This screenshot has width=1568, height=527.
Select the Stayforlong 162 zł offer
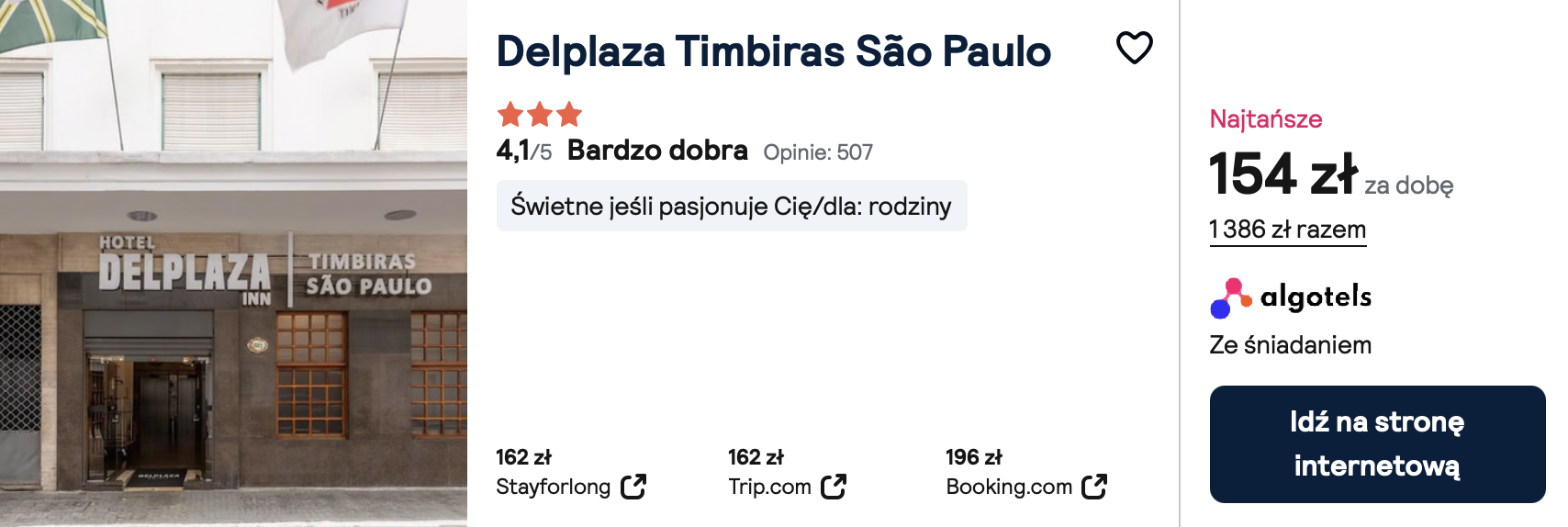coord(571,473)
